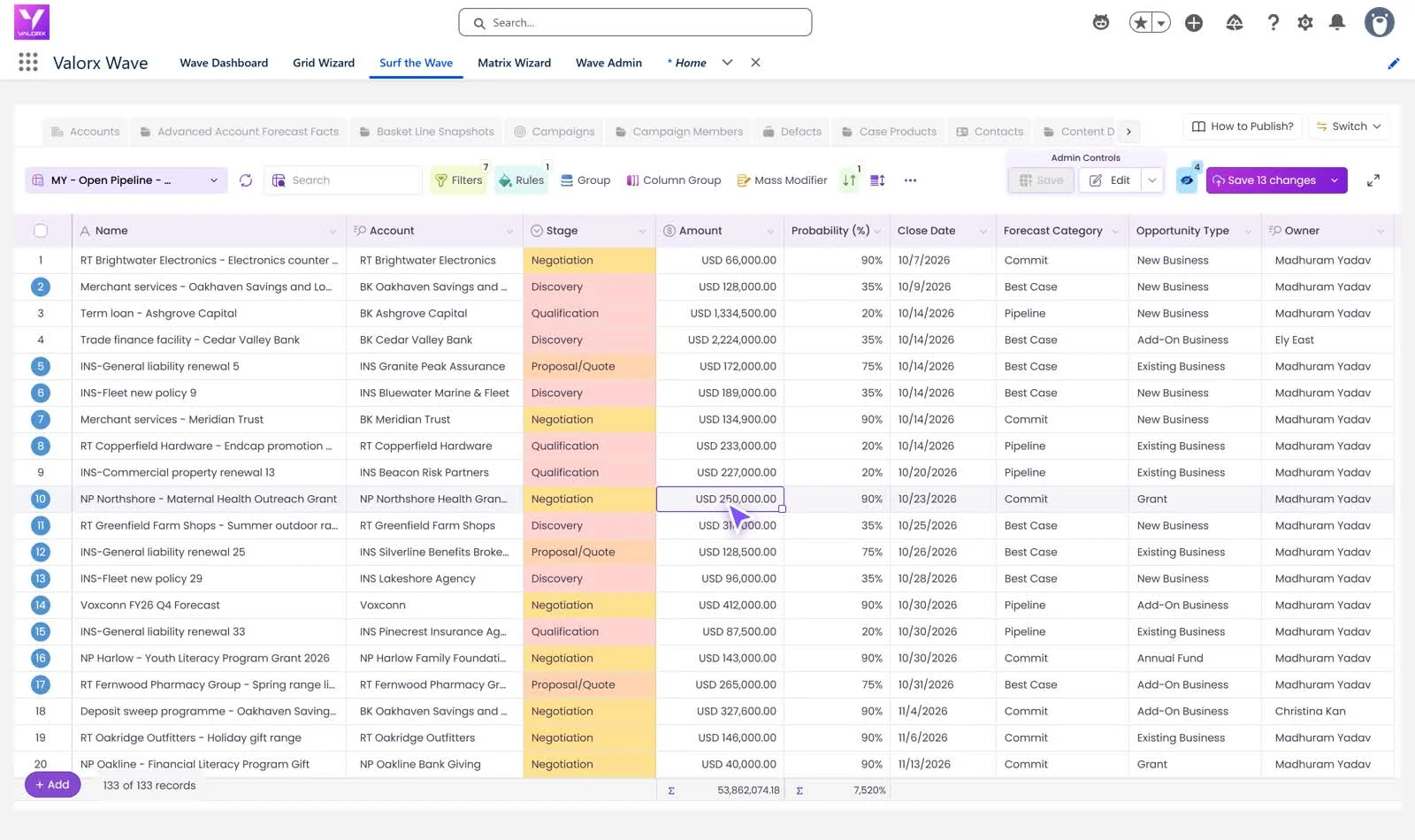Select row 14 Voxconn FY26 Q4 Forecast
The height and width of the screenshot is (840, 1415).
pos(40,605)
